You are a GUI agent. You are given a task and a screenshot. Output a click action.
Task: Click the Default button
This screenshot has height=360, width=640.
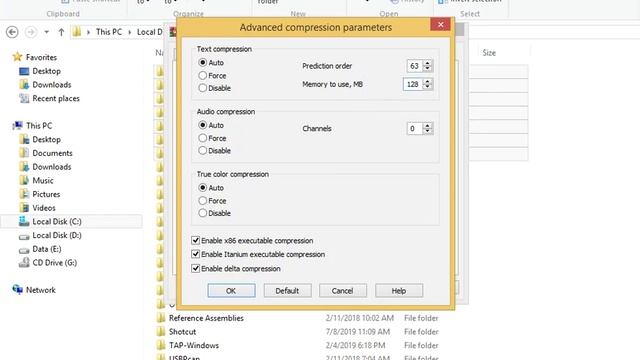tap(287, 291)
